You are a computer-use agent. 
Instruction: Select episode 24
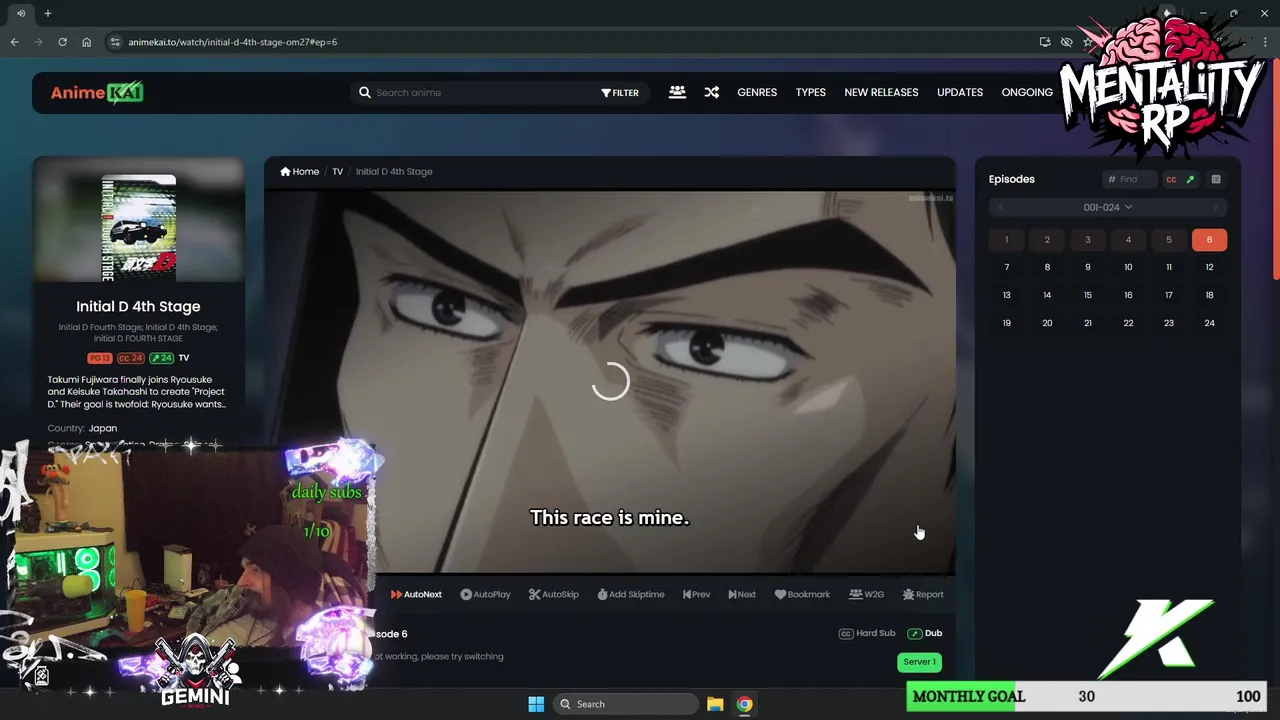[1209, 323]
